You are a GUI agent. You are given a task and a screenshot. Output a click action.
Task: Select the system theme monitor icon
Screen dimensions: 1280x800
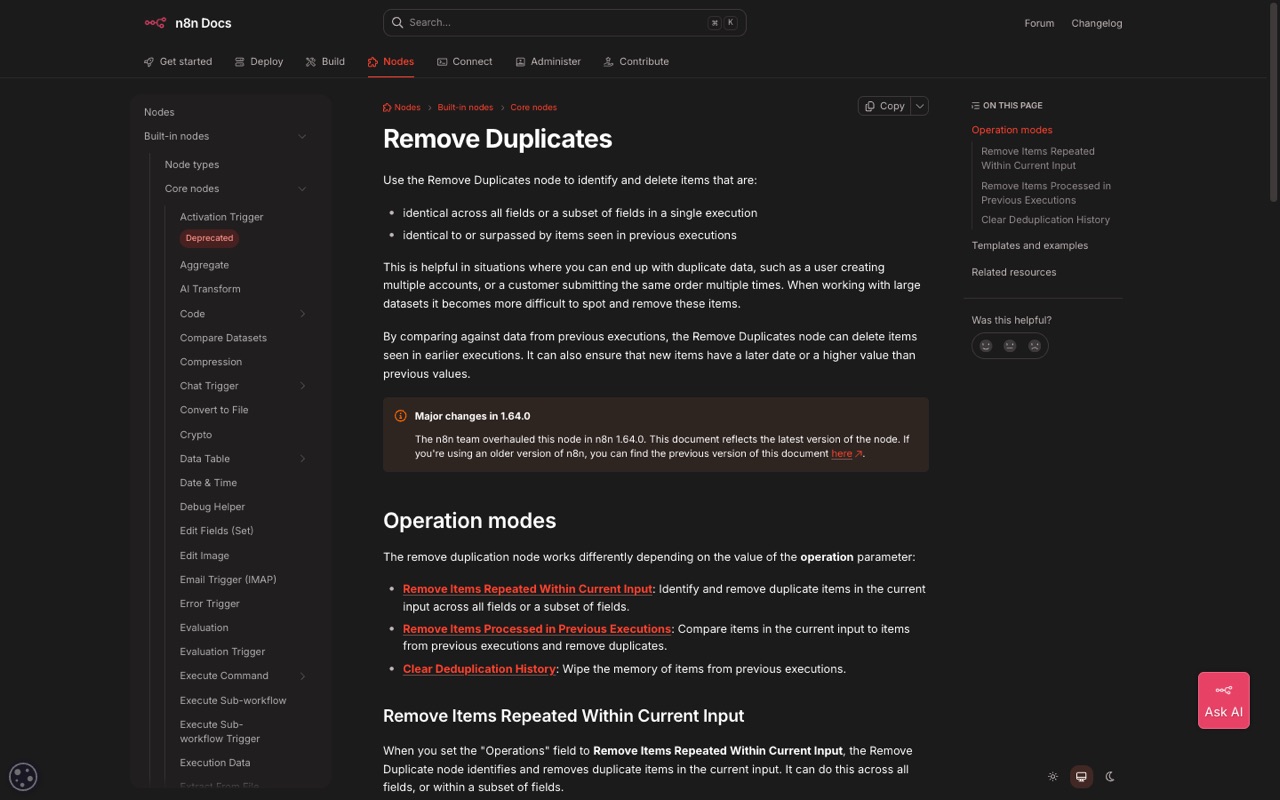1081,776
